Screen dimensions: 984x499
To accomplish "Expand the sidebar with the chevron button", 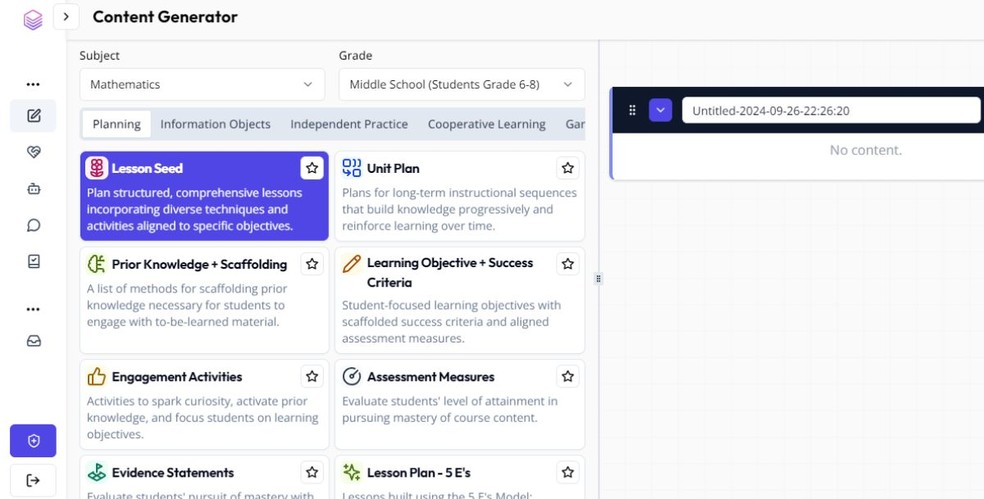I will point(66,16).
